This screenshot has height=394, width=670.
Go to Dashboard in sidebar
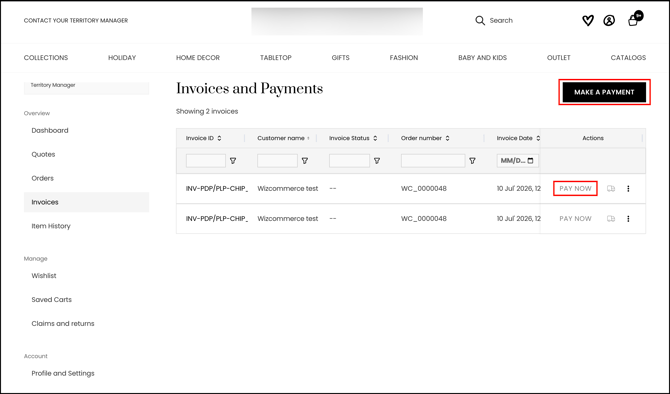(50, 130)
